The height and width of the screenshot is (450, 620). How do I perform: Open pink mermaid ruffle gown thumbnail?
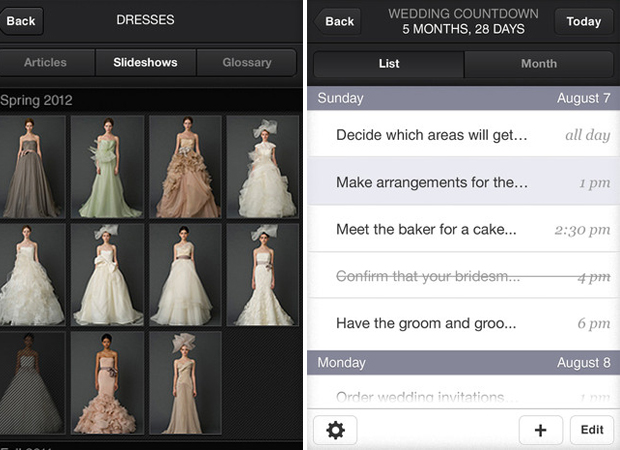[107, 383]
